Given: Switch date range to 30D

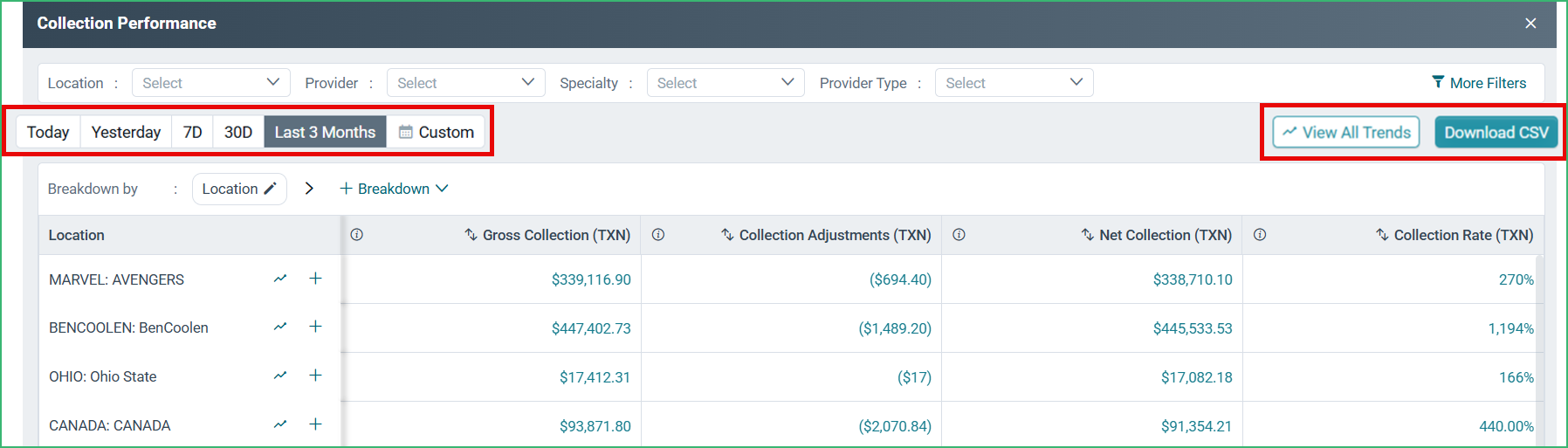Looking at the screenshot, I should pos(238,132).
